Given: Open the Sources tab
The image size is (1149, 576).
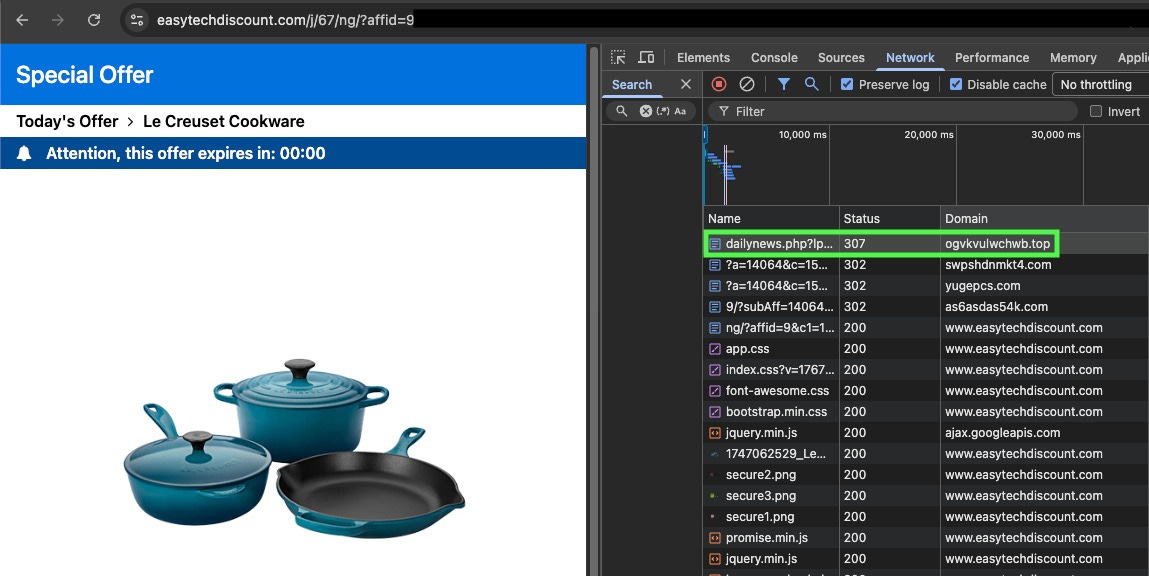Looking at the screenshot, I should coord(841,57).
